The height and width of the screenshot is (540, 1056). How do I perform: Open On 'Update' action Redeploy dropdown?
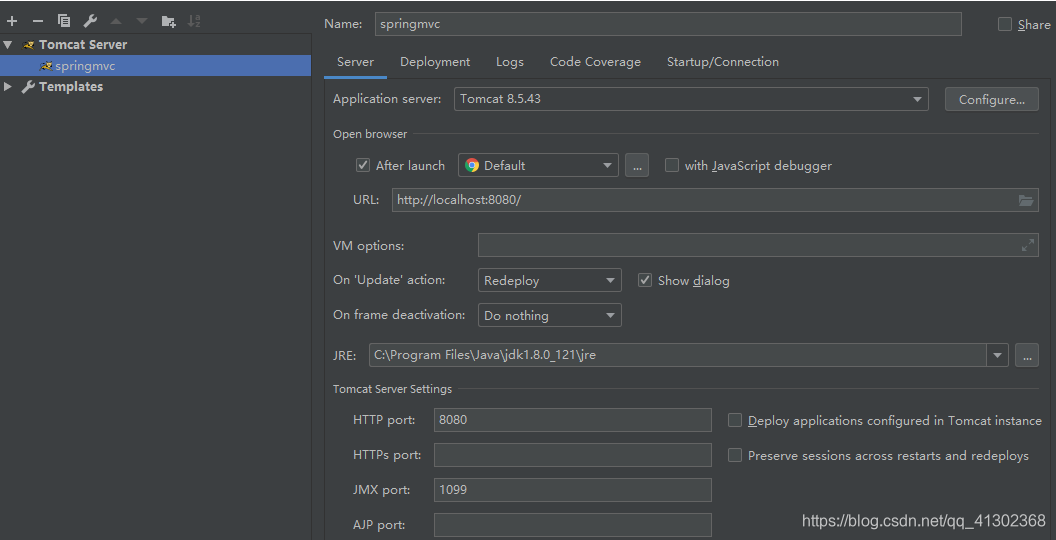550,280
